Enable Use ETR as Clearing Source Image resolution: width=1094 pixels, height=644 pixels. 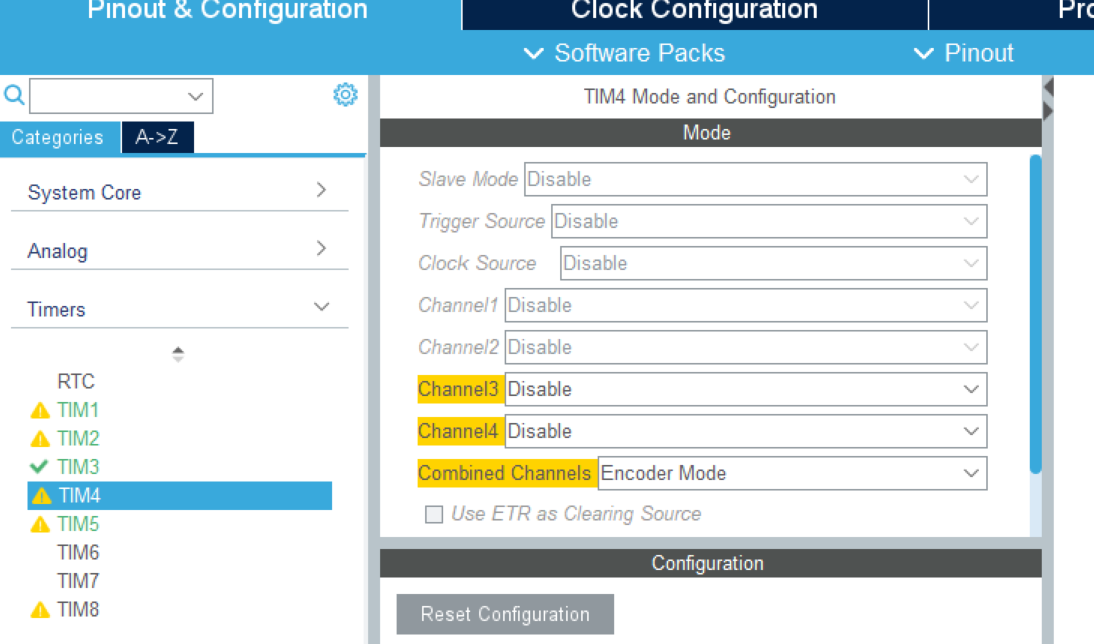tap(434, 515)
